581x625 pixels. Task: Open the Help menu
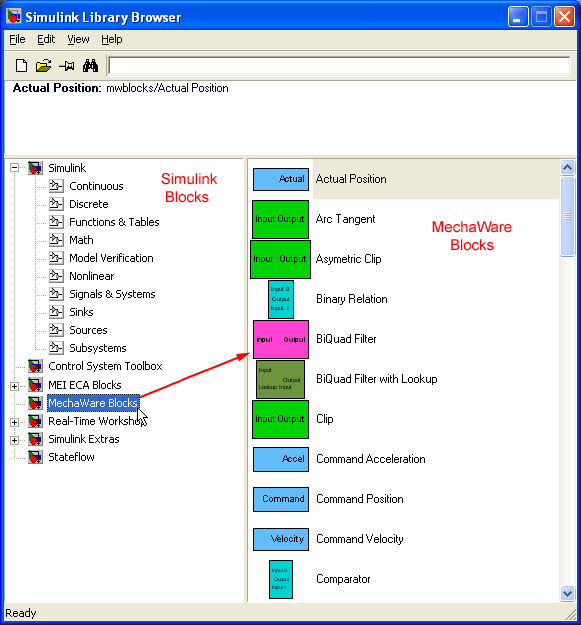(x=112, y=39)
